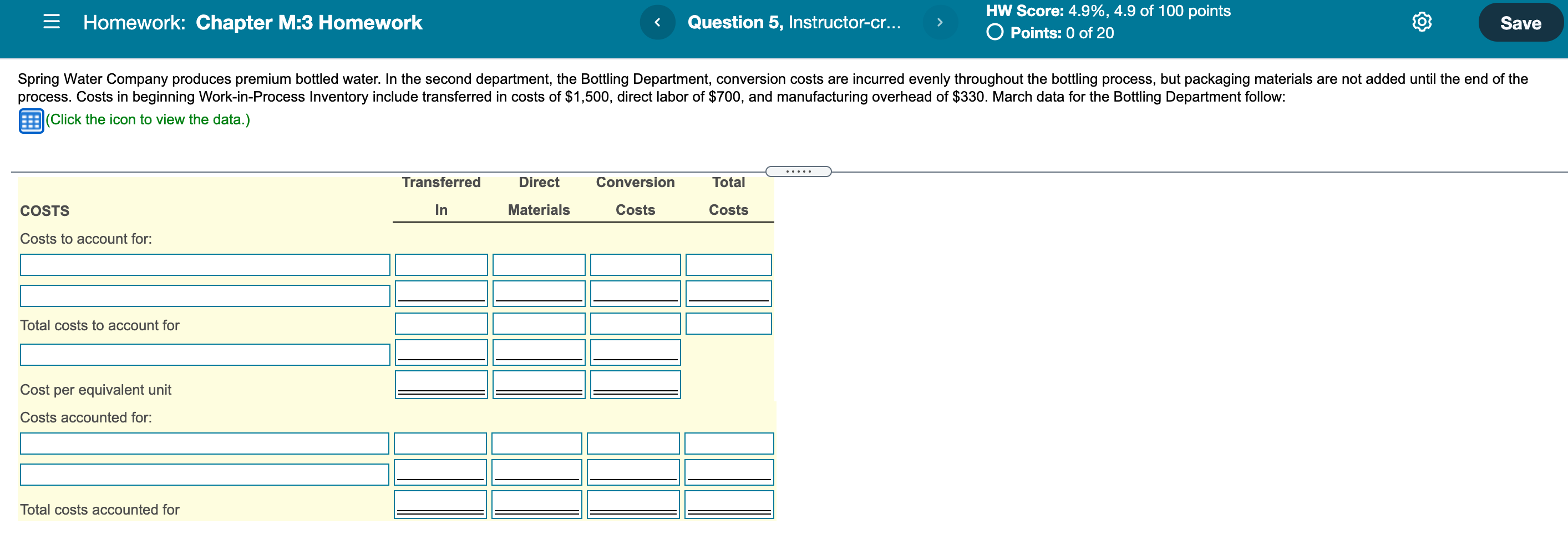Click 'Chapter M:3 Homework' title text
This screenshot has width=1568, height=539.
point(308,23)
